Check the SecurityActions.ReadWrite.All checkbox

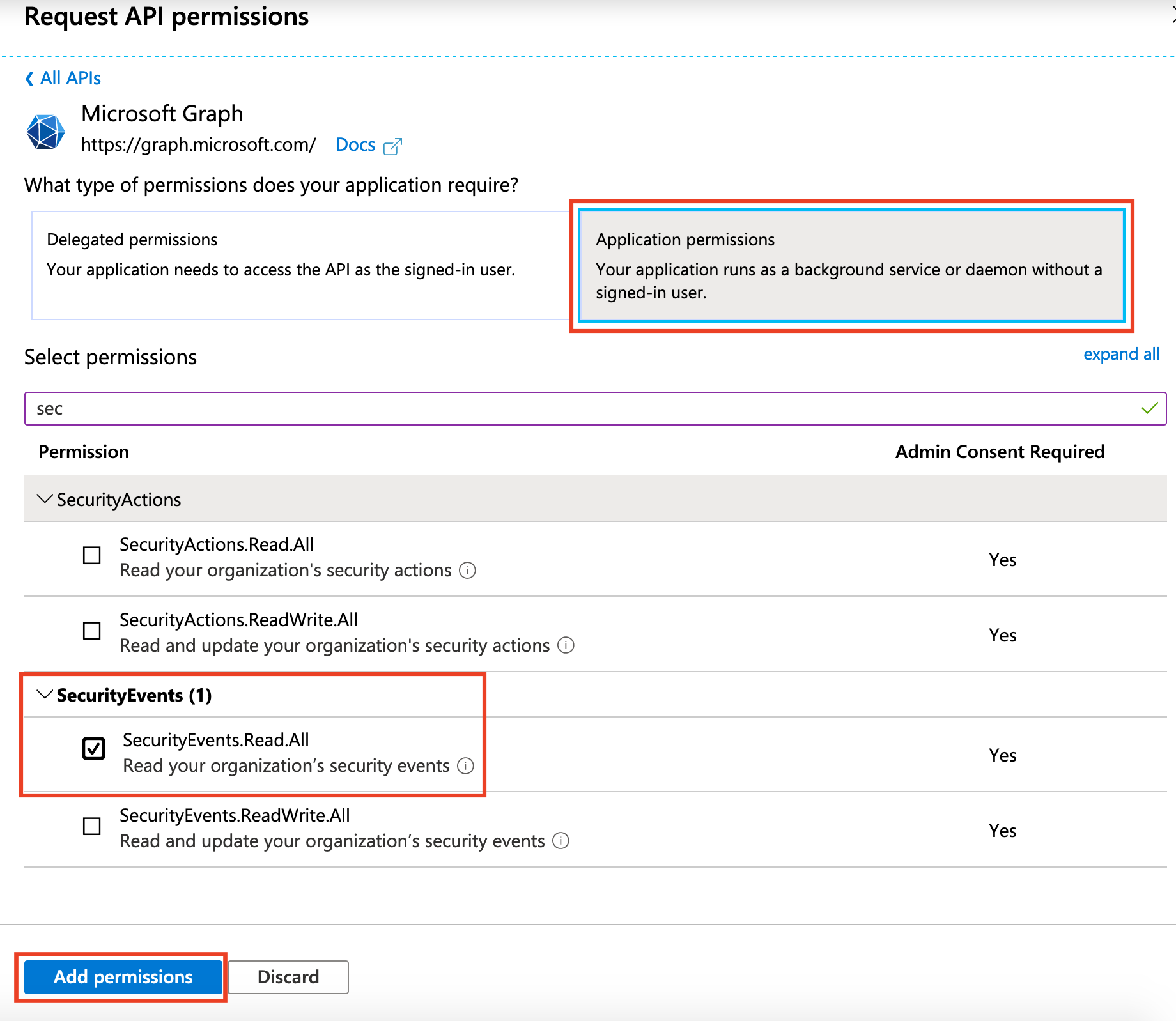tap(92, 631)
